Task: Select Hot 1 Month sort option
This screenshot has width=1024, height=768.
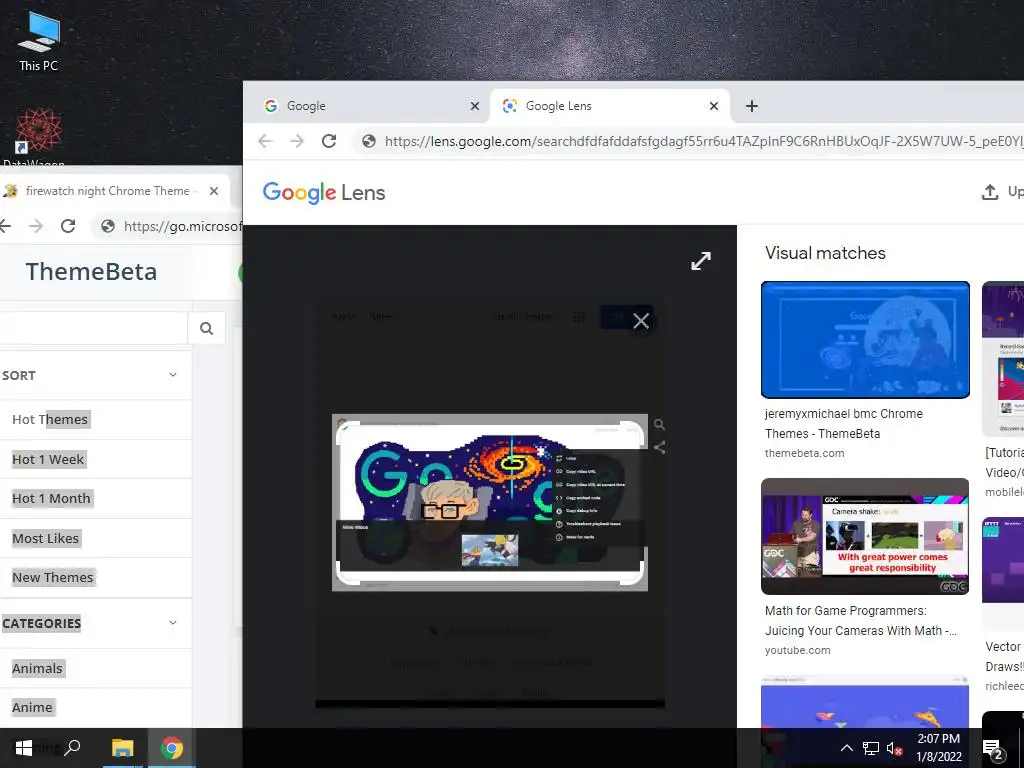Action: tap(52, 498)
